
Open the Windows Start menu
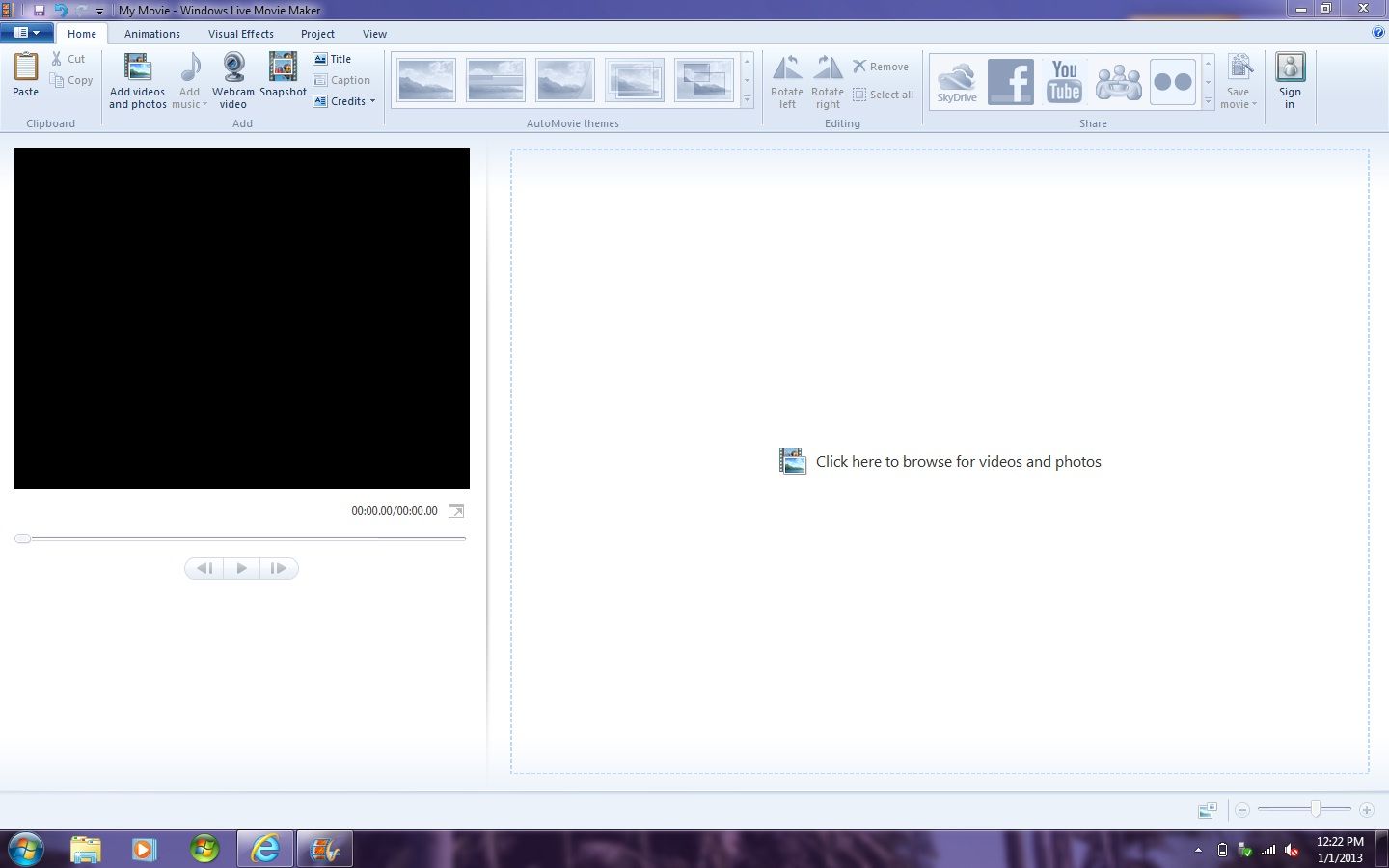[x=25, y=850]
